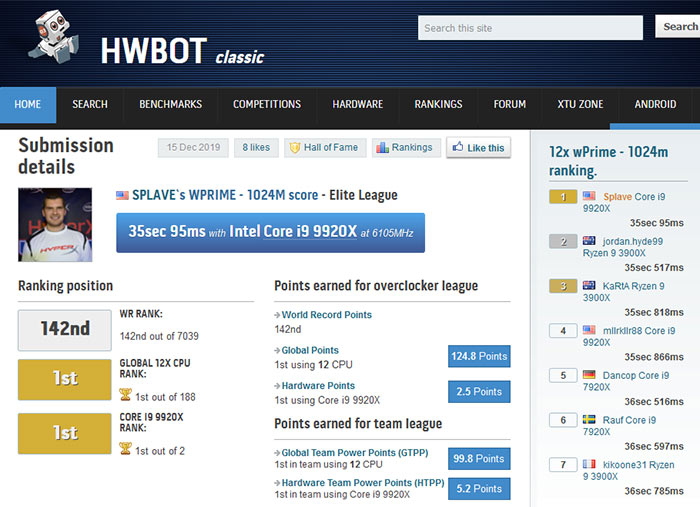Image resolution: width=700 pixels, height=507 pixels.
Task: Select the Home navigation tab
Action: tap(28, 104)
